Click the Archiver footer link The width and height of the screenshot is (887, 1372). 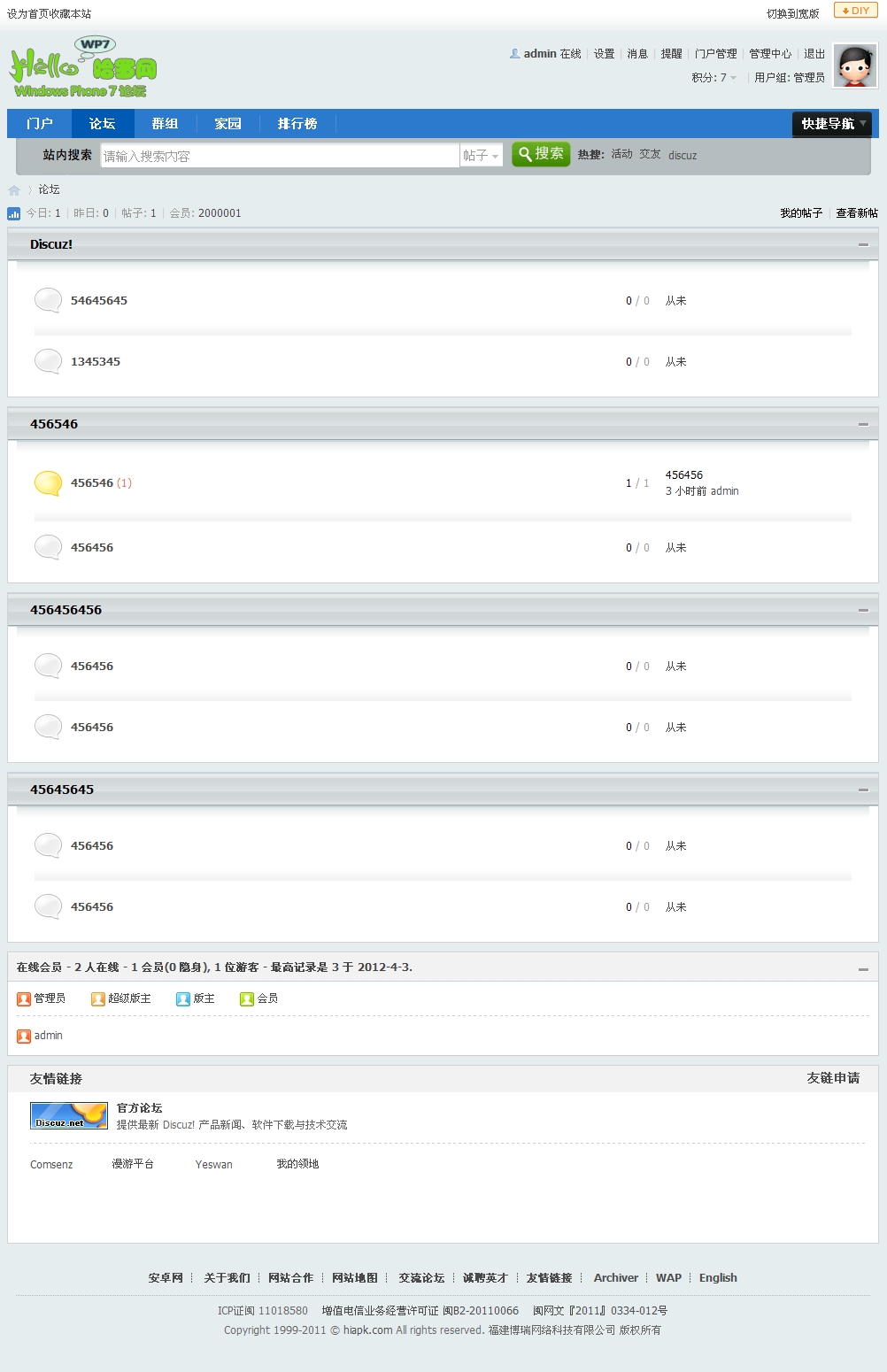pyautogui.click(x=616, y=1278)
